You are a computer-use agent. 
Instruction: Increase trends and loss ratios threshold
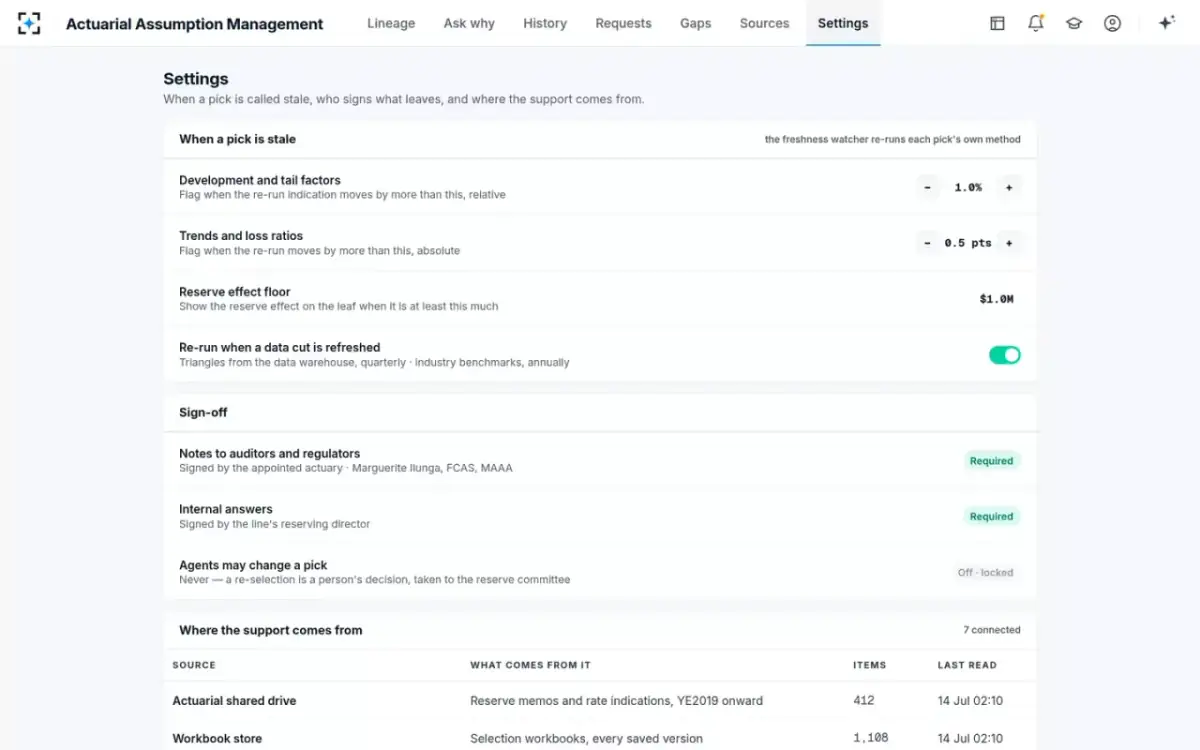1009,243
